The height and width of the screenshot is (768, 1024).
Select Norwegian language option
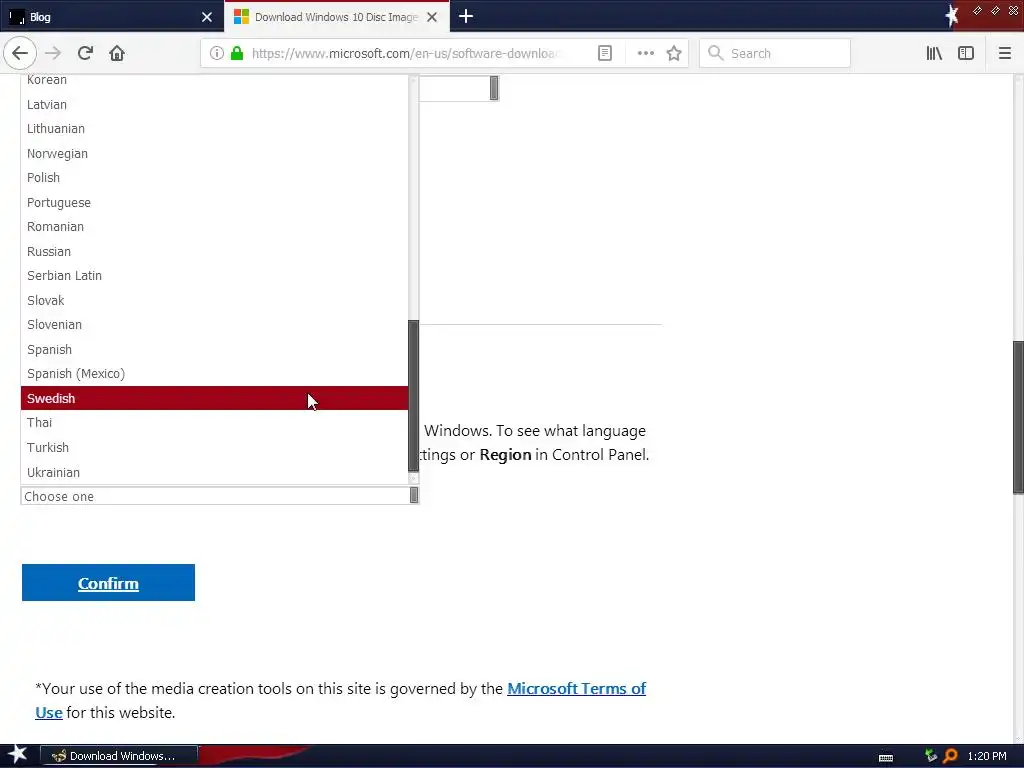(215, 153)
